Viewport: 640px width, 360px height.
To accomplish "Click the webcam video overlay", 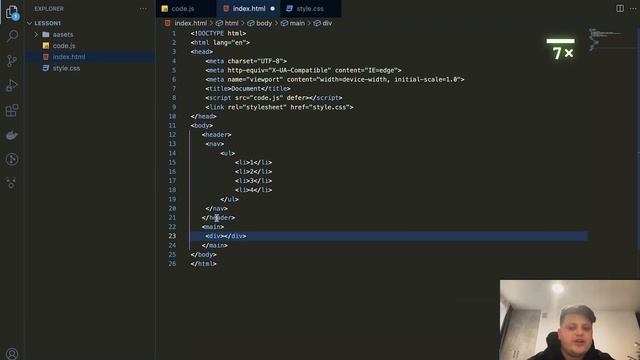I will pos(570,320).
